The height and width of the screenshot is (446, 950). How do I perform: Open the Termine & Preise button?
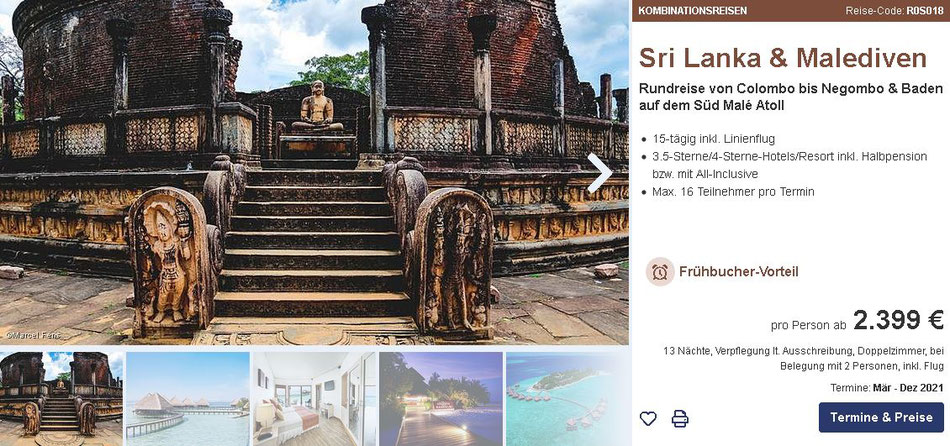[881, 417]
